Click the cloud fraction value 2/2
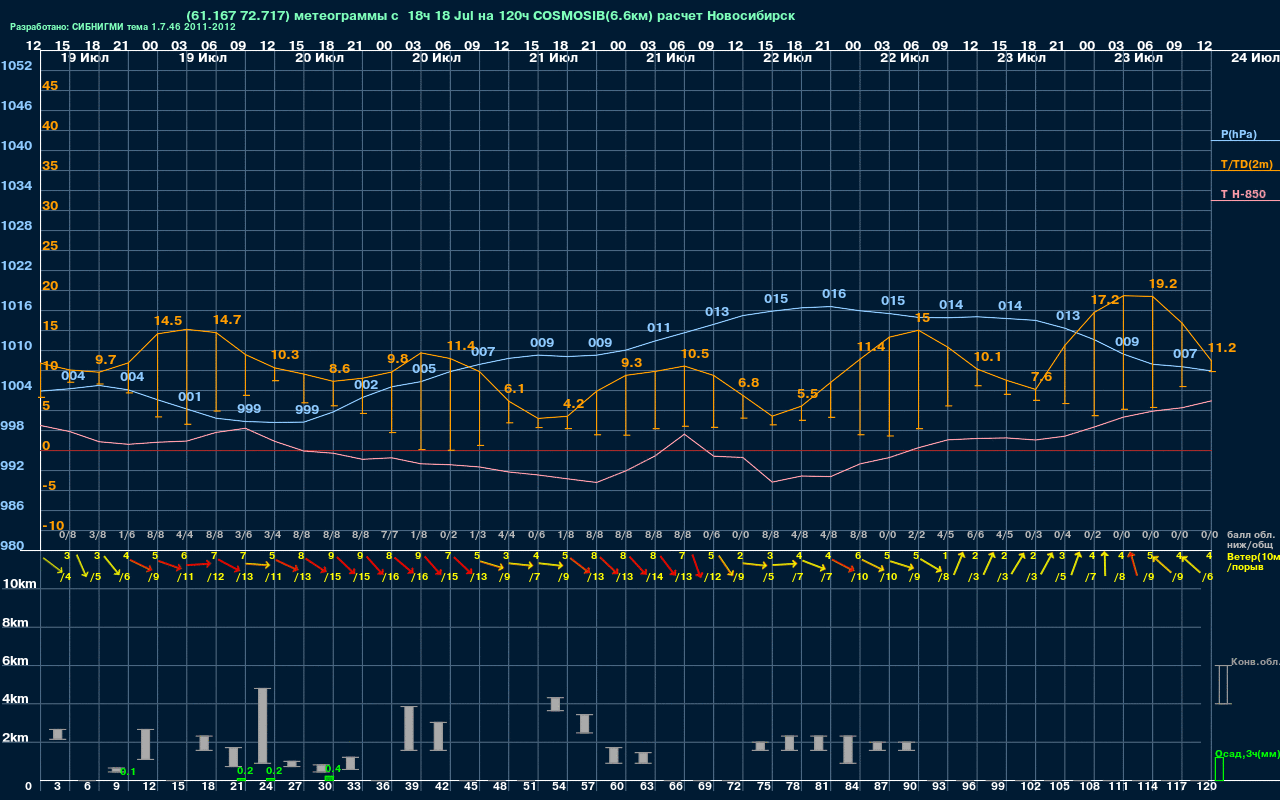Image resolution: width=1280 pixels, height=800 pixels. coord(916,535)
